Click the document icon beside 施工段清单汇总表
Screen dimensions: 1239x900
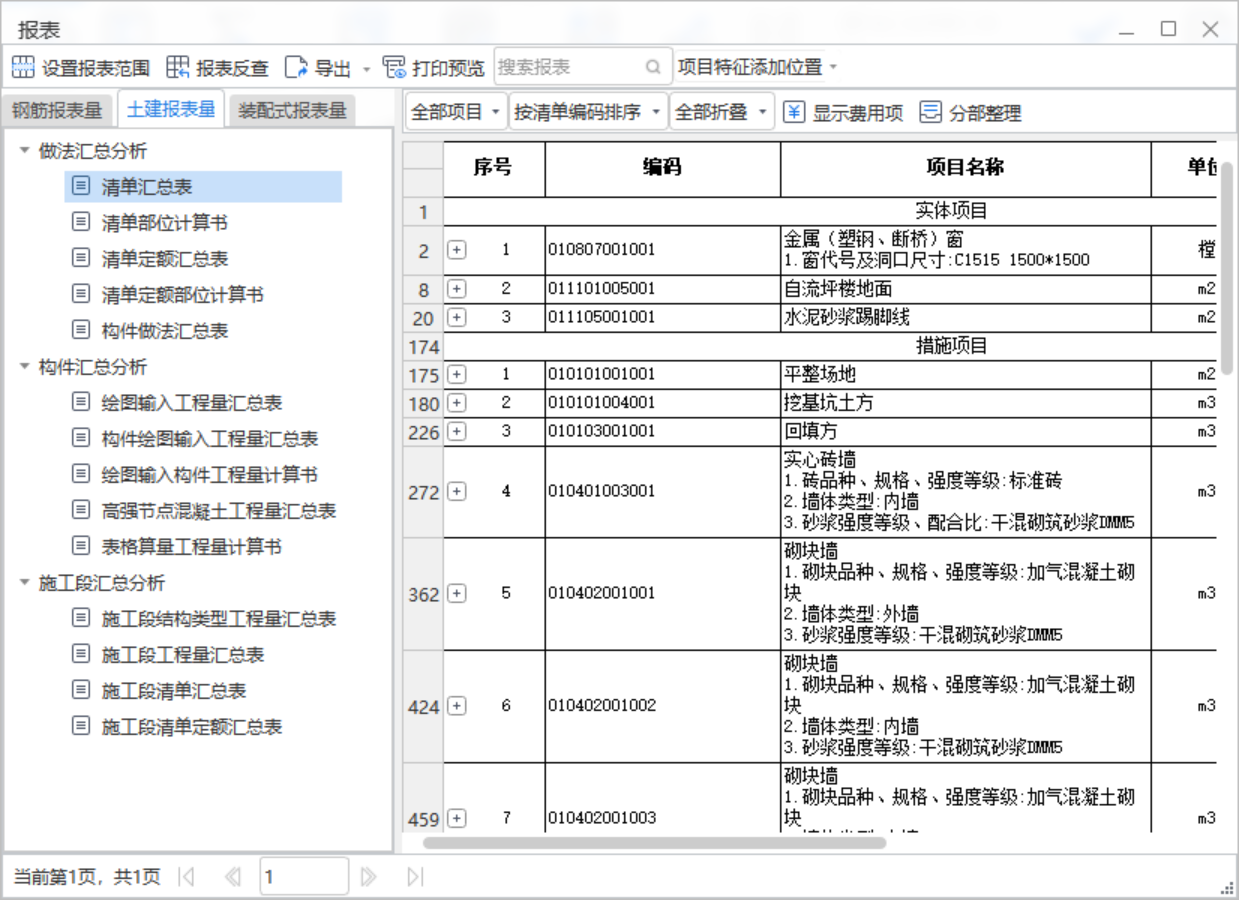point(81,690)
